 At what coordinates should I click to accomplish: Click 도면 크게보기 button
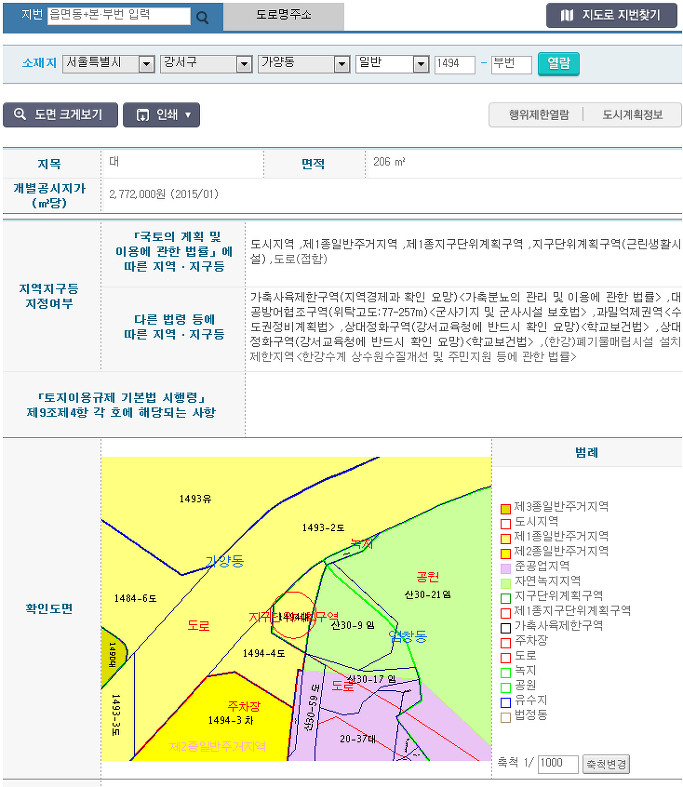tap(60, 115)
